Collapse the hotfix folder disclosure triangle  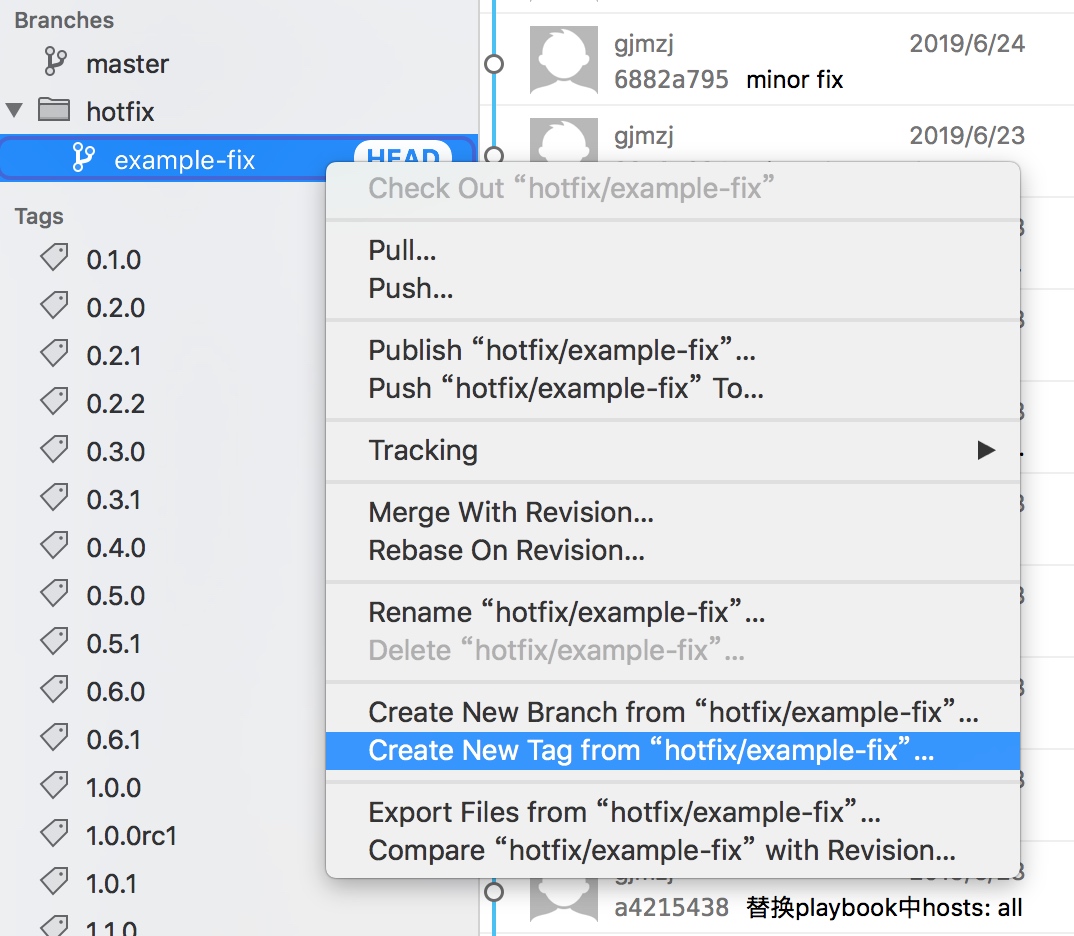point(14,110)
